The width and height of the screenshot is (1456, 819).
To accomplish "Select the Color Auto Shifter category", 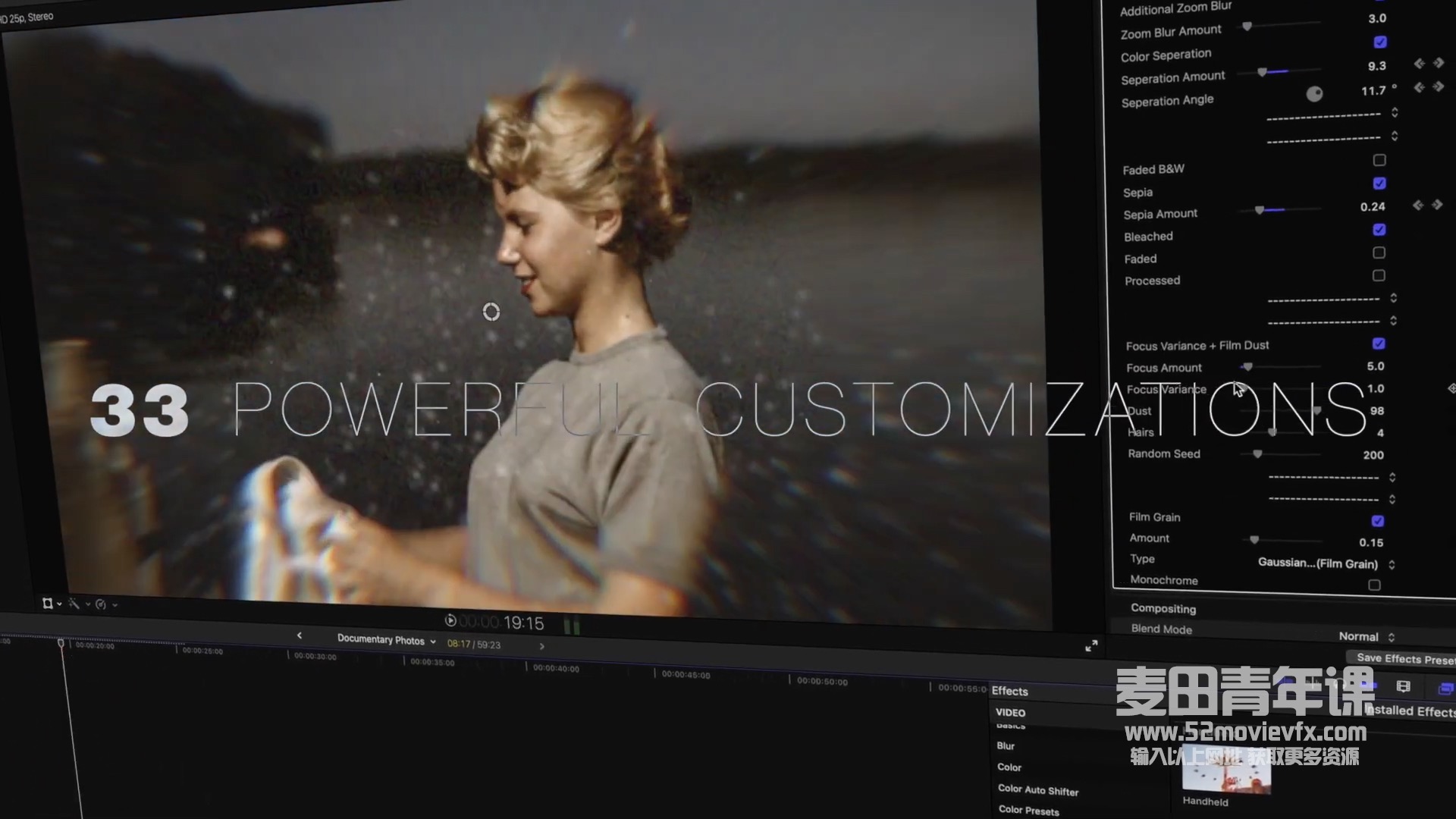I will (1038, 789).
